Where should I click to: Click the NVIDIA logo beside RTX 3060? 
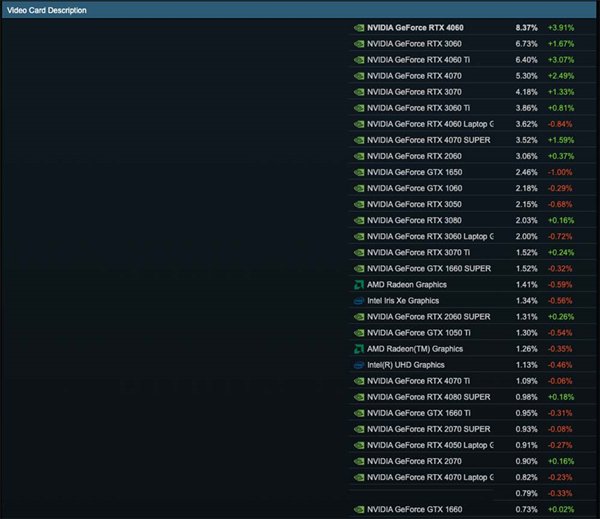point(359,44)
